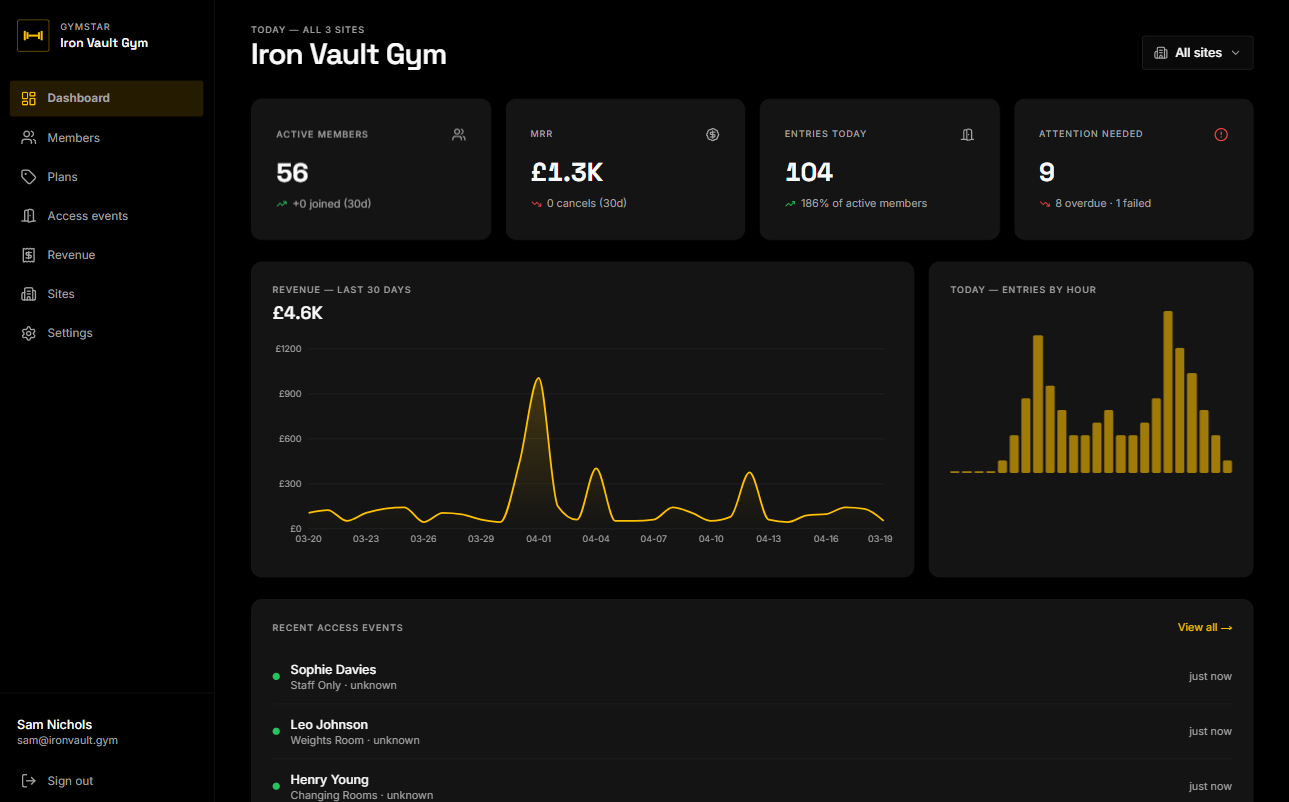The height and width of the screenshot is (802, 1289).
Task: Click the people icon on the Active Members card
Action: click(x=458, y=133)
